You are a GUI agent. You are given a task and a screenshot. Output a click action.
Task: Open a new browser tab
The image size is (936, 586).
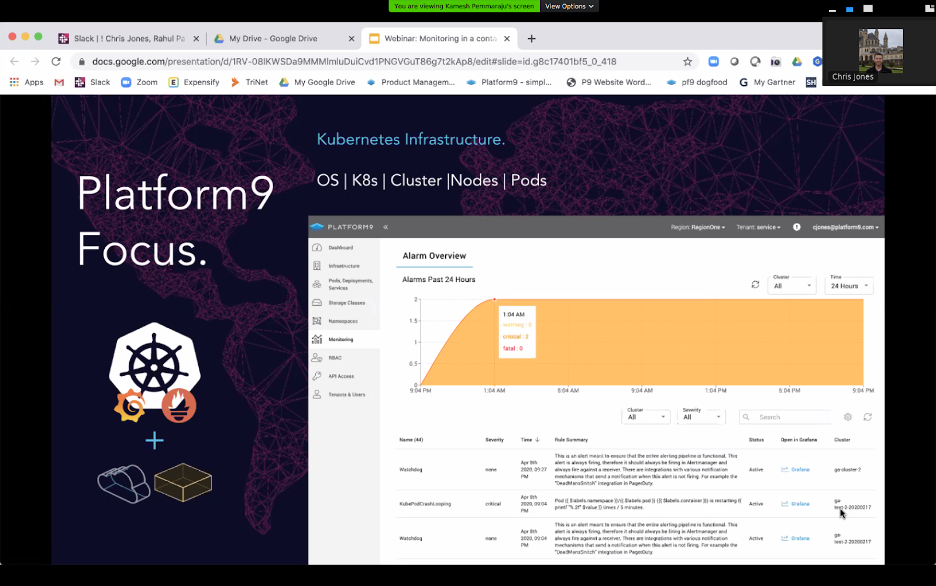point(531,38)
